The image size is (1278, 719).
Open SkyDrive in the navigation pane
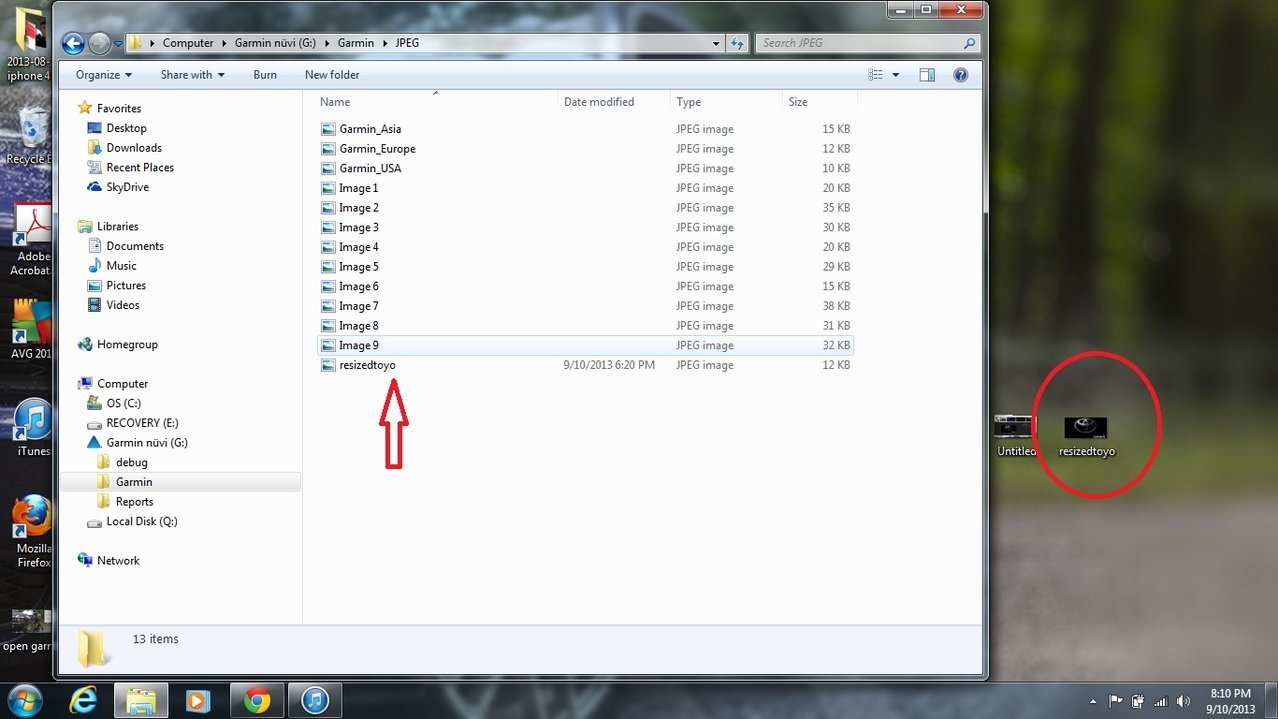click(x=127, y=187)
